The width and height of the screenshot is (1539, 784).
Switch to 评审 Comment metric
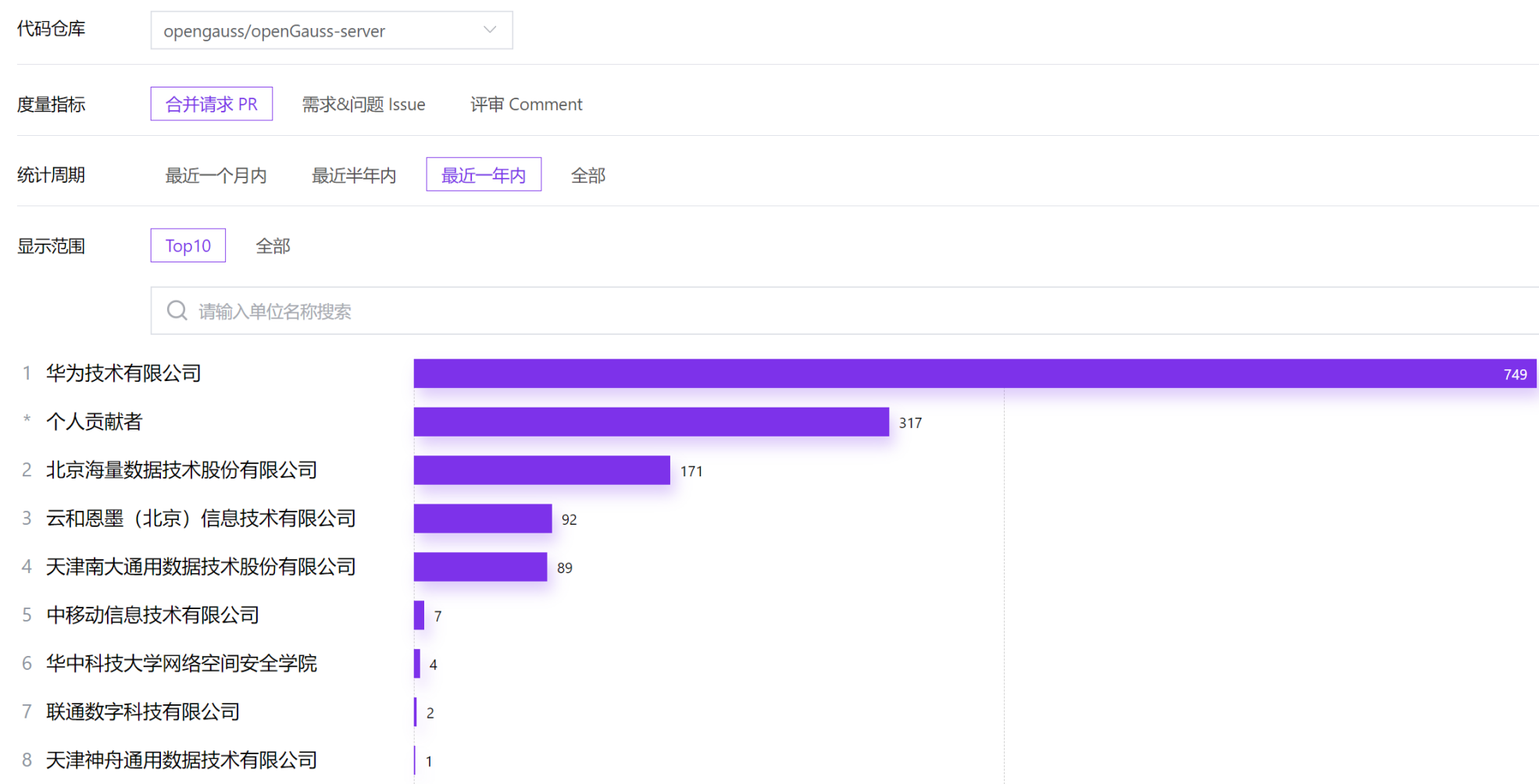[527, 104]
